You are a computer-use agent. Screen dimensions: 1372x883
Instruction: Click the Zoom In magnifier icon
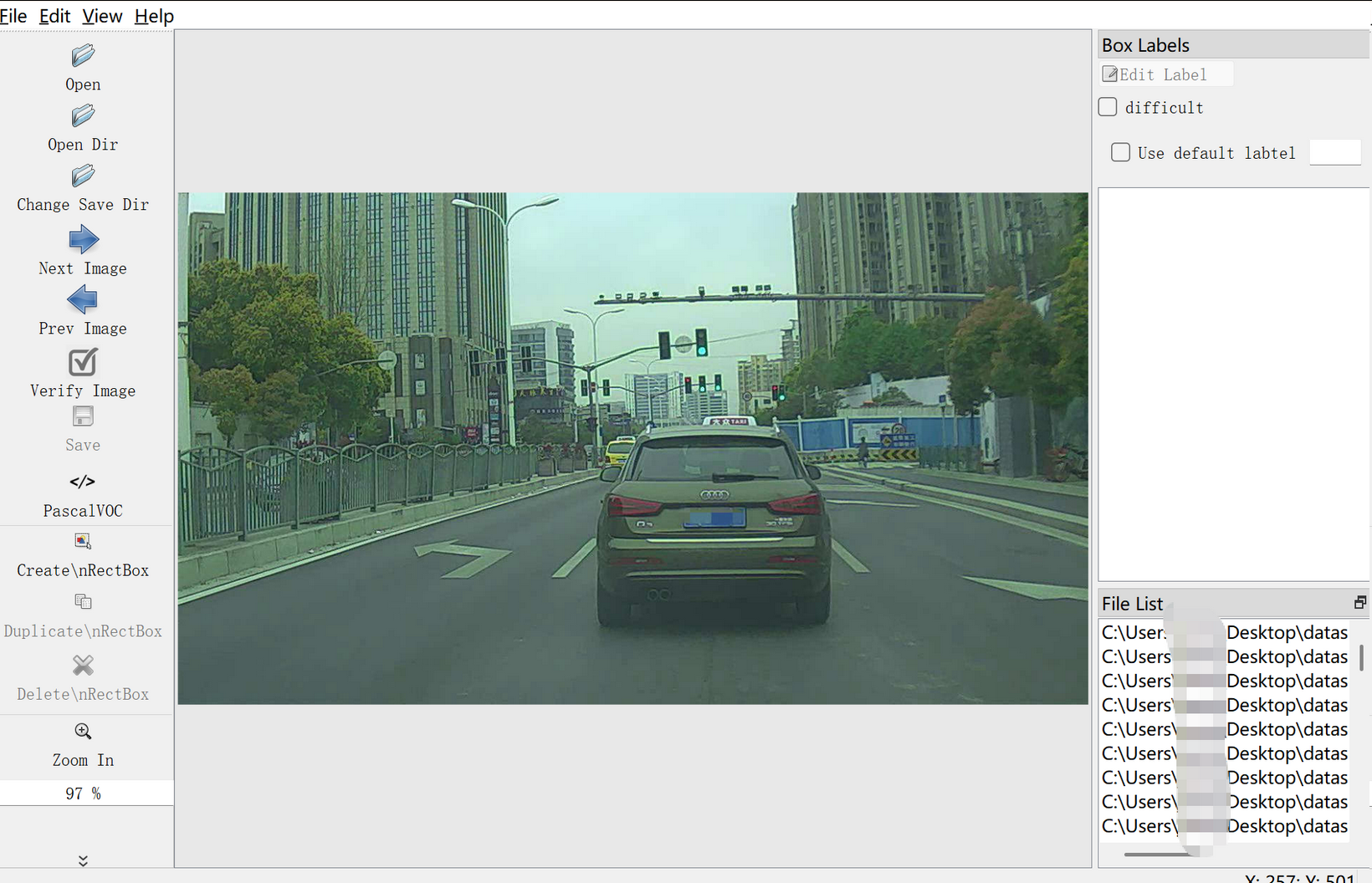(83, 731)
